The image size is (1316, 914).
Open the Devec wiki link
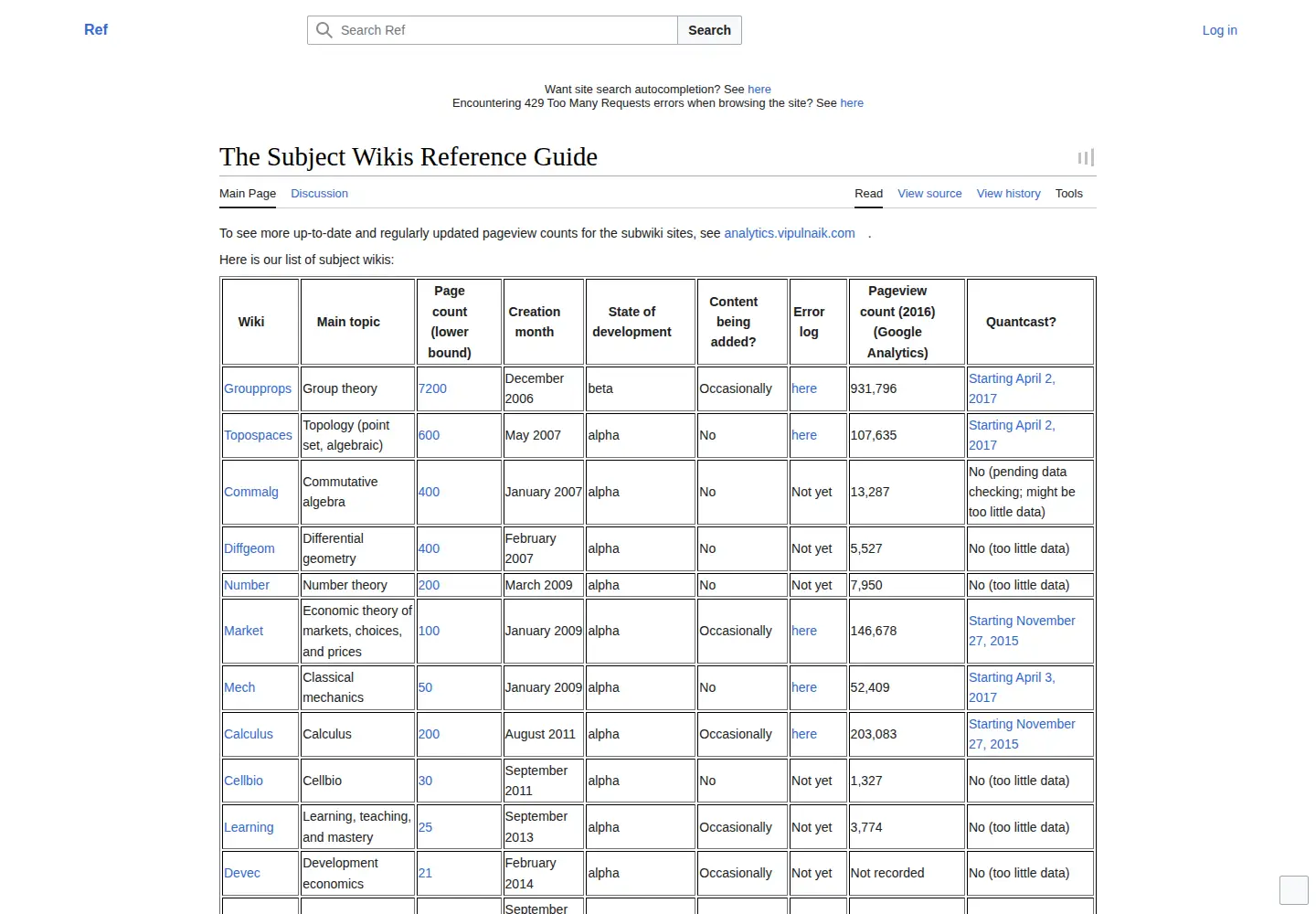242,873
